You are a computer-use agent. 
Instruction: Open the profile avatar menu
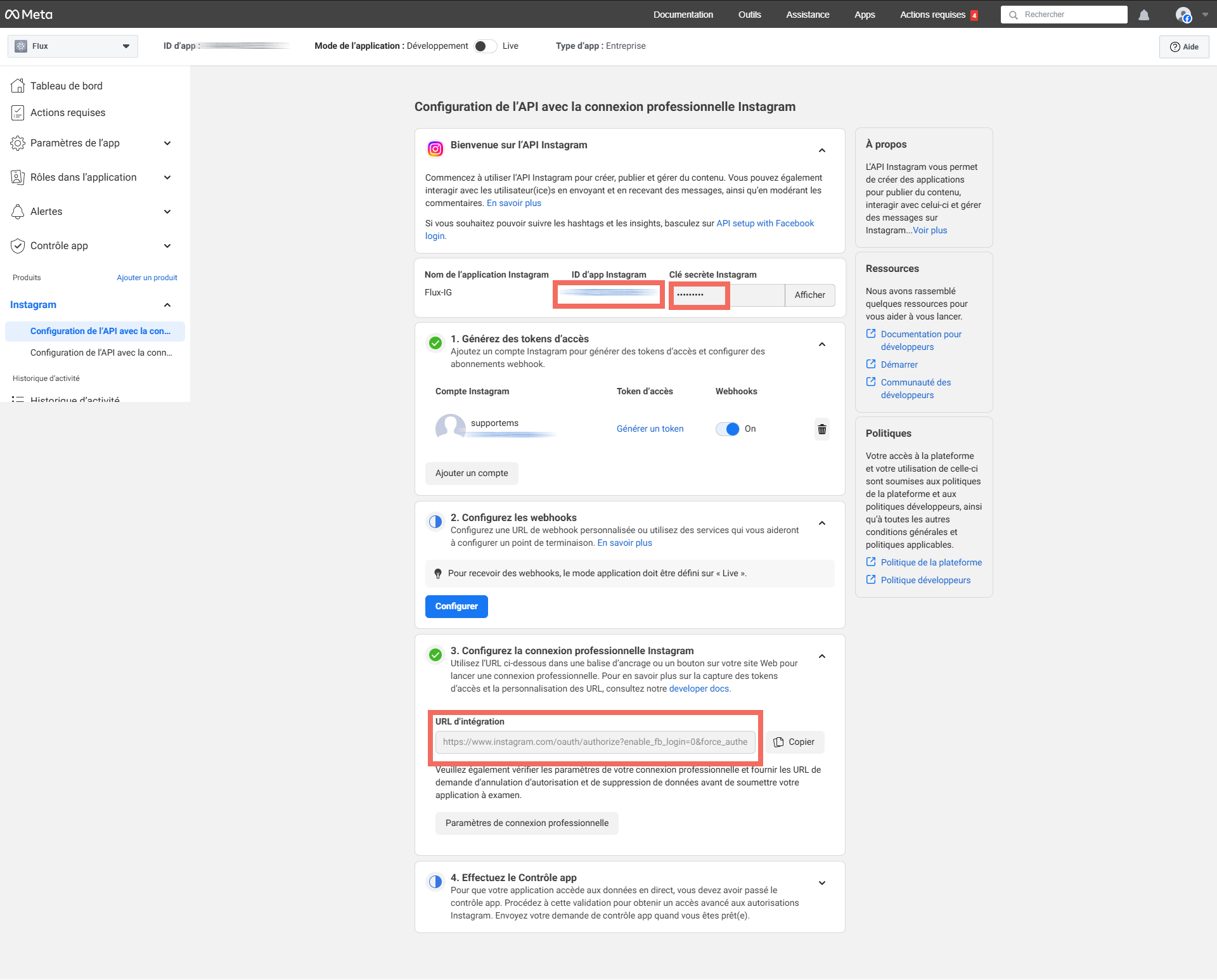(1183, 15)
